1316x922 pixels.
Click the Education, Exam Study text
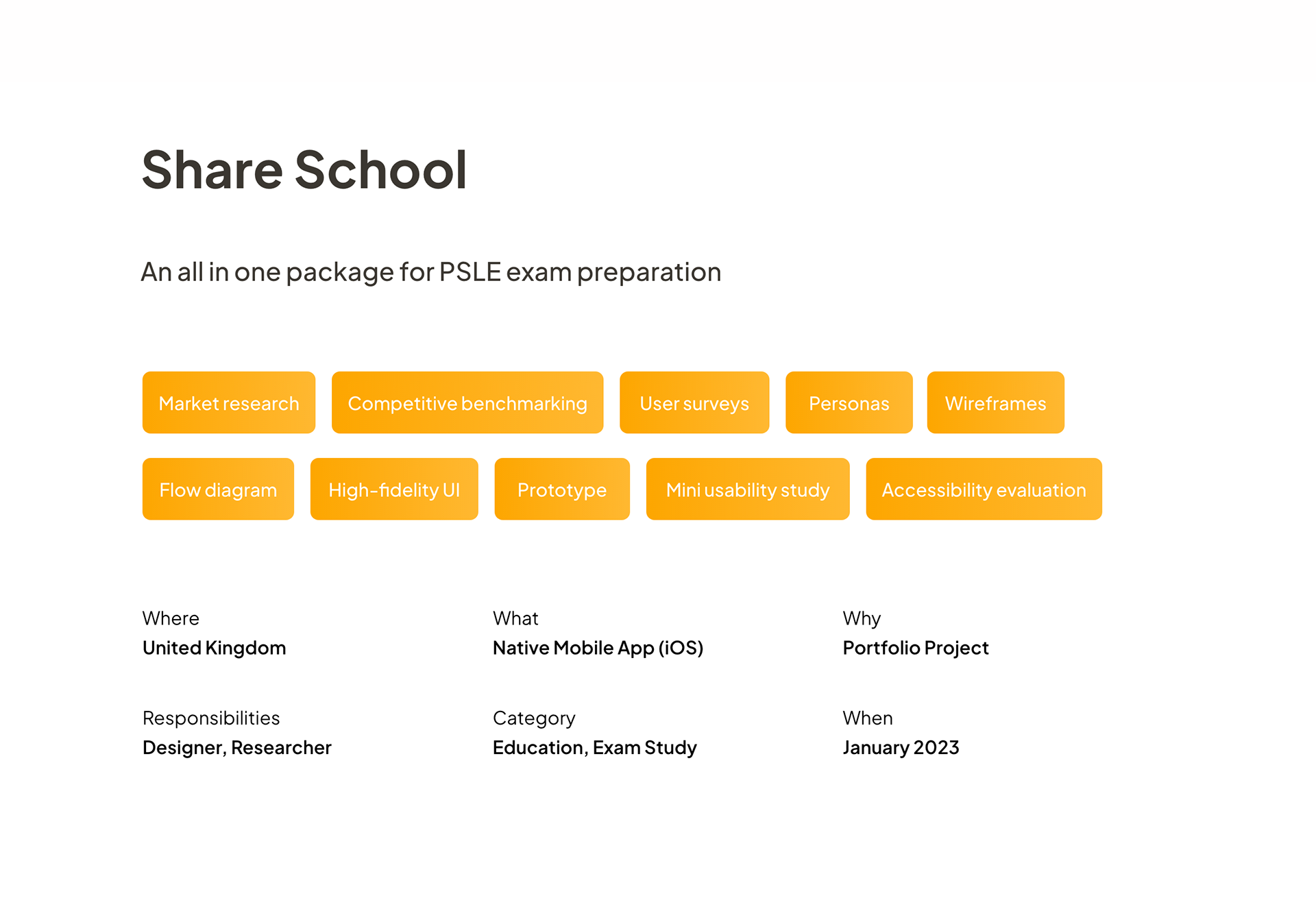click(594, 747)
